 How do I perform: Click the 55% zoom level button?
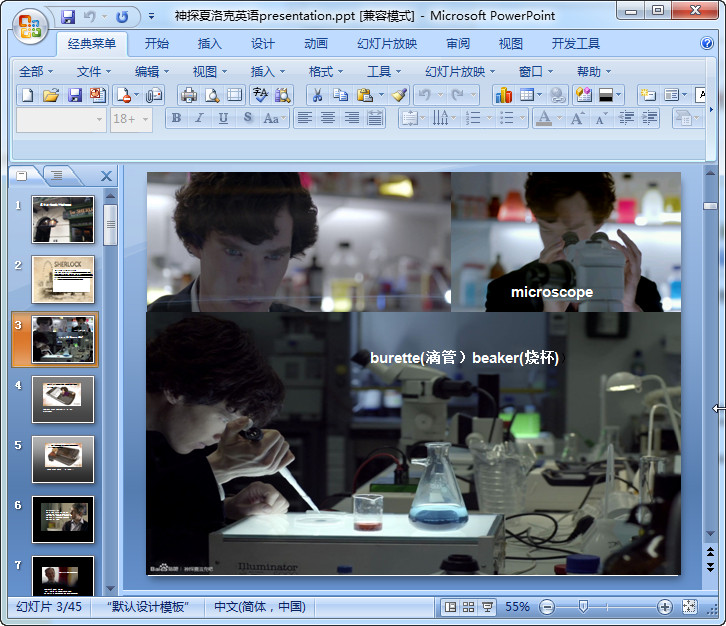pos(517,607)
